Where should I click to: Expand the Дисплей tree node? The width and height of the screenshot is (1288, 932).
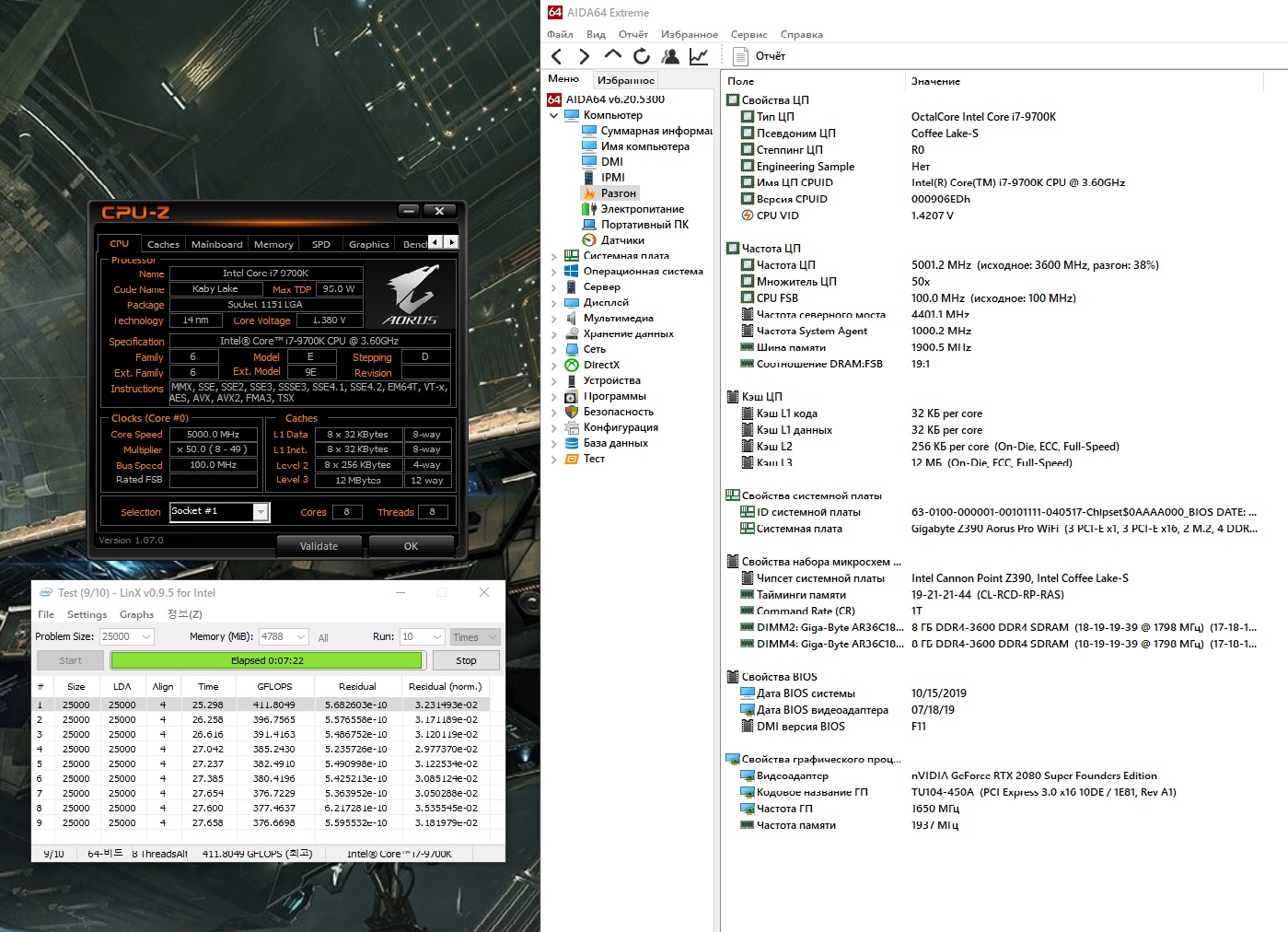[x=553, y=303]
